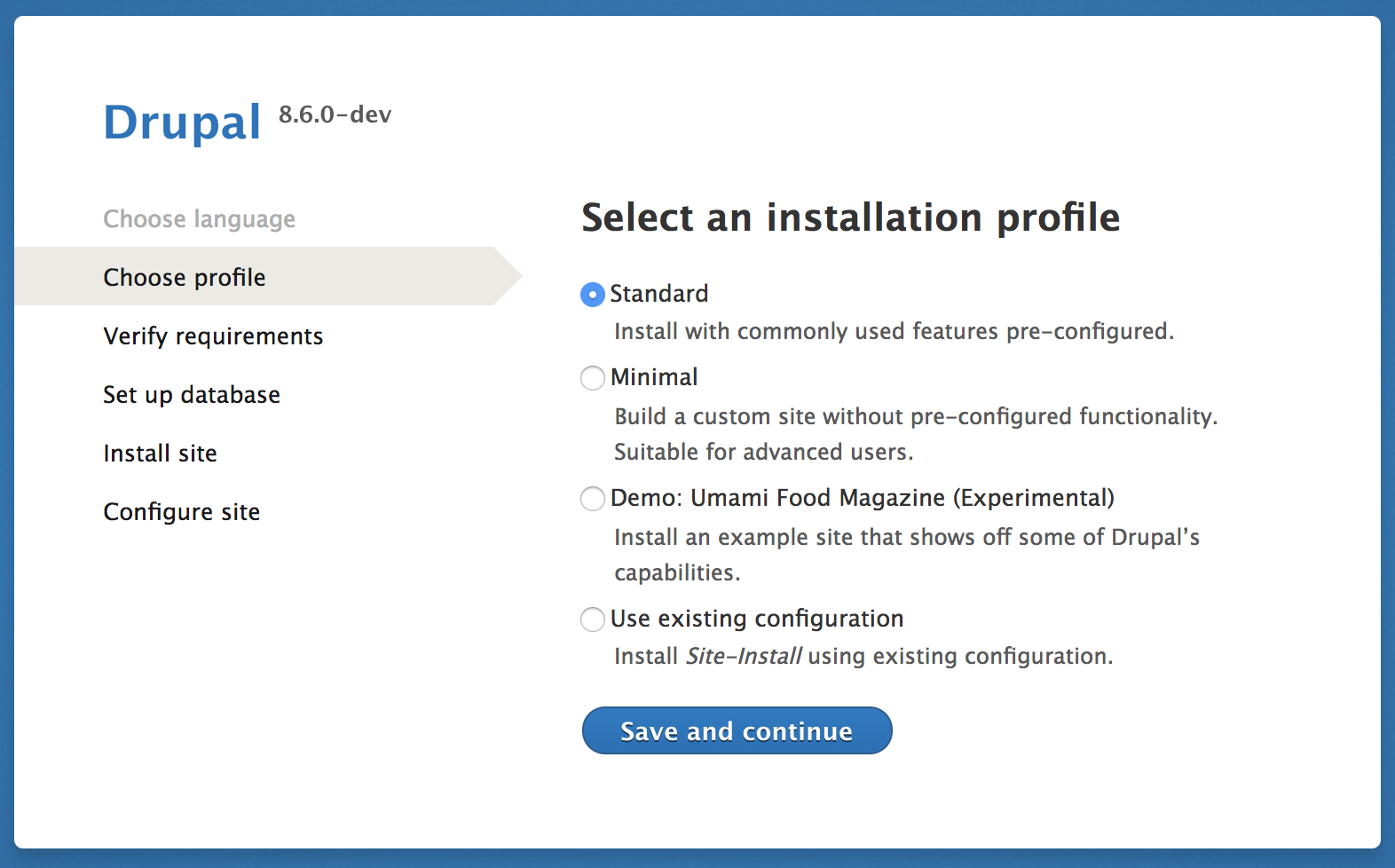Click the Configure site step

[182, 512]
